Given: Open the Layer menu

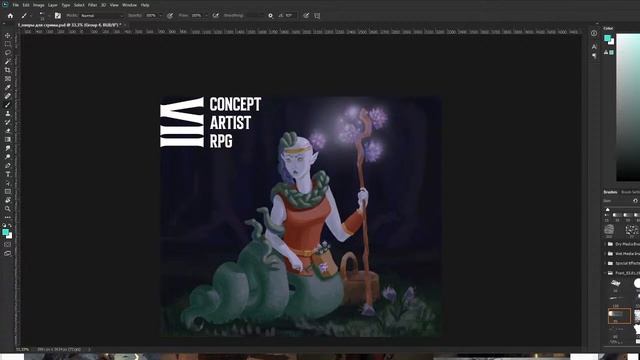Looking at the screenshot, I should [x=53, y=5].
